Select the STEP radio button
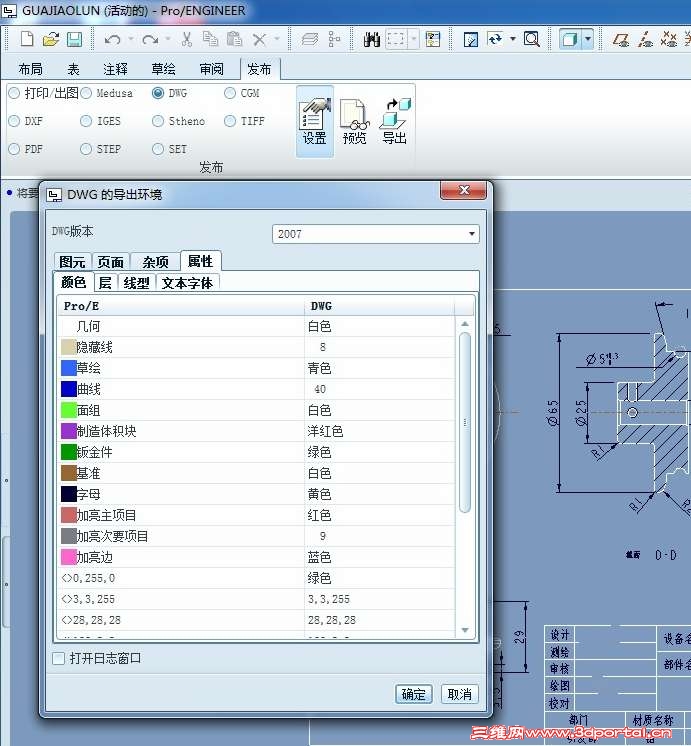 pos(86,149)
